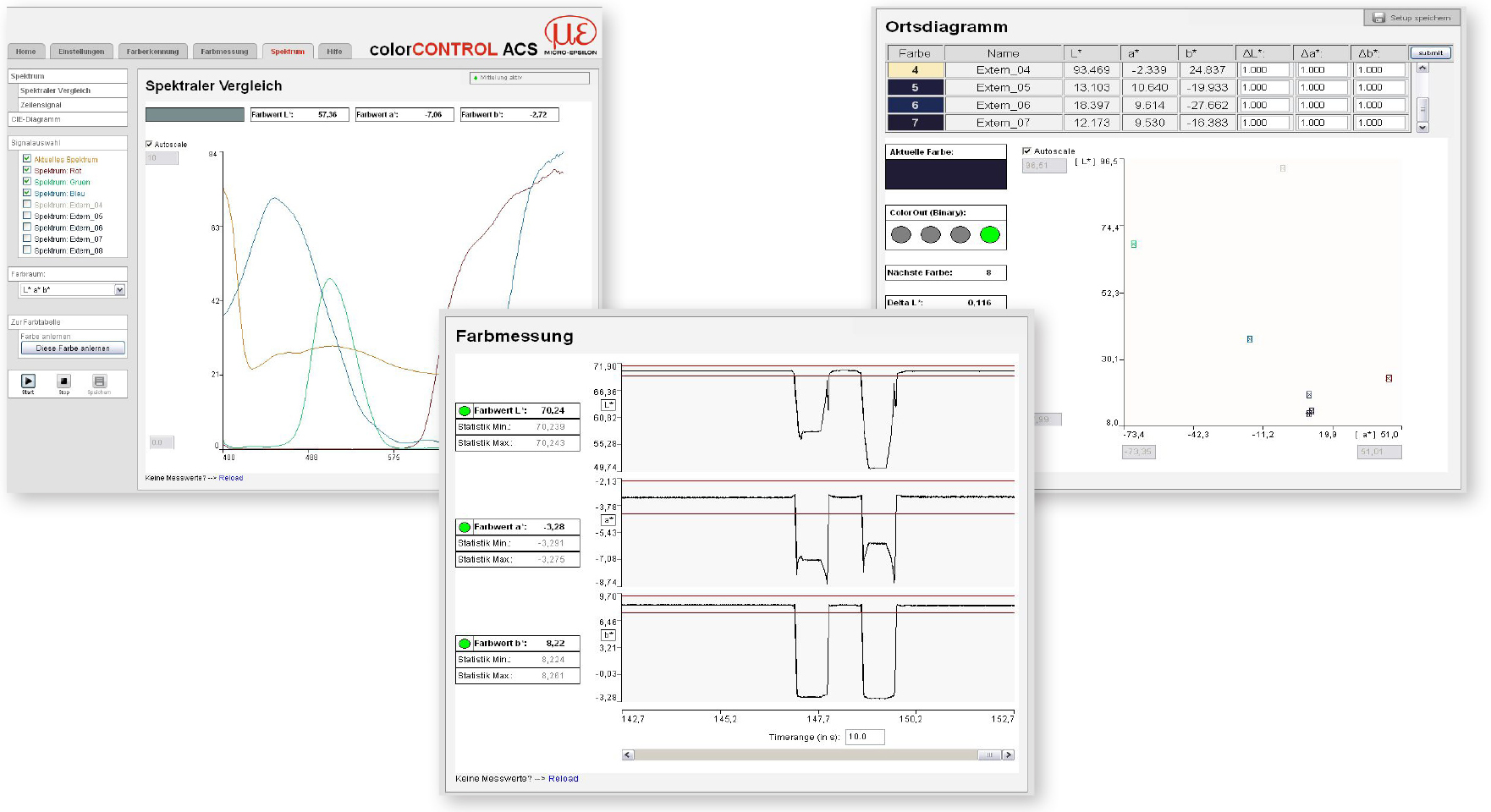Image resolution: width=1491 pixels, height=812 pixels.
Task: Click down arrow of Ortsdiagramm table scrollbar
Action: point(1422,128)
